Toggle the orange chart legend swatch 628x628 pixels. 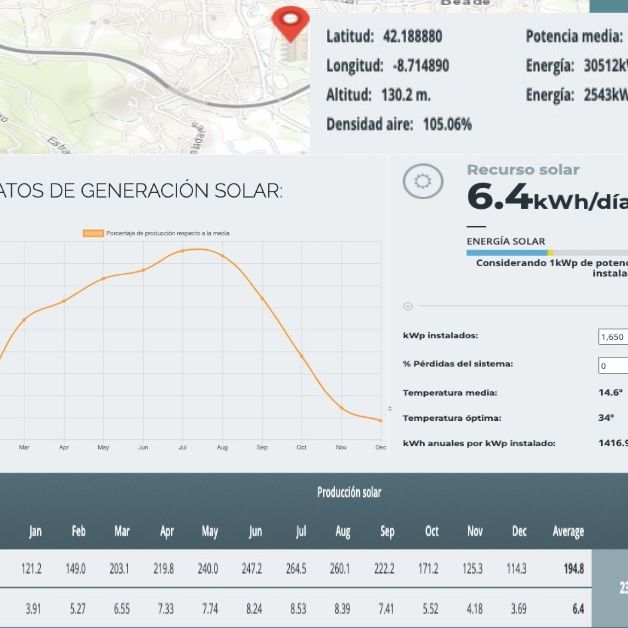click(93, 233)
